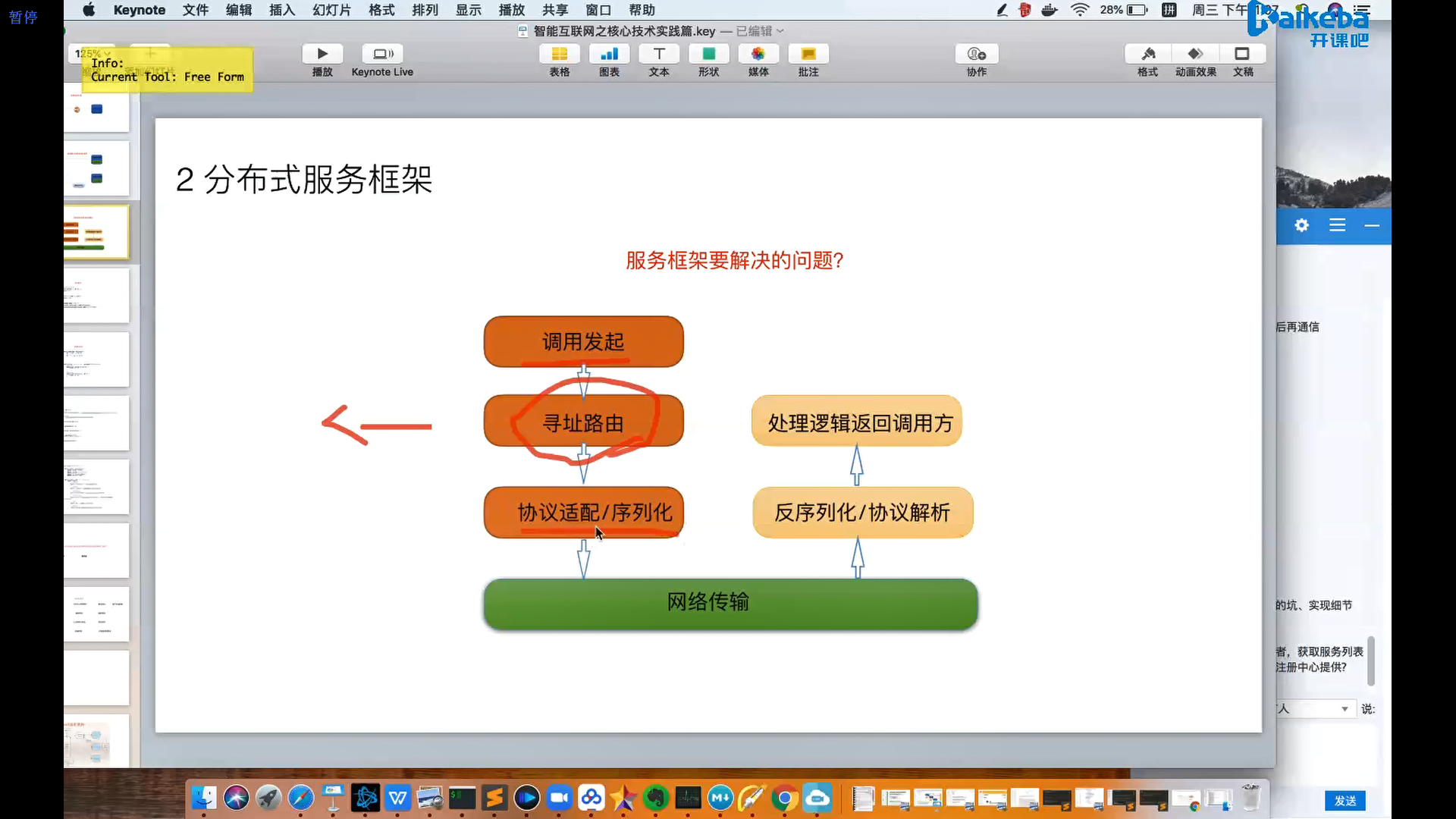The width and height of the screenshot is (1456, 819).
Task: Toggle the Format (格式) inspector panel
Action: point(1148,54)
